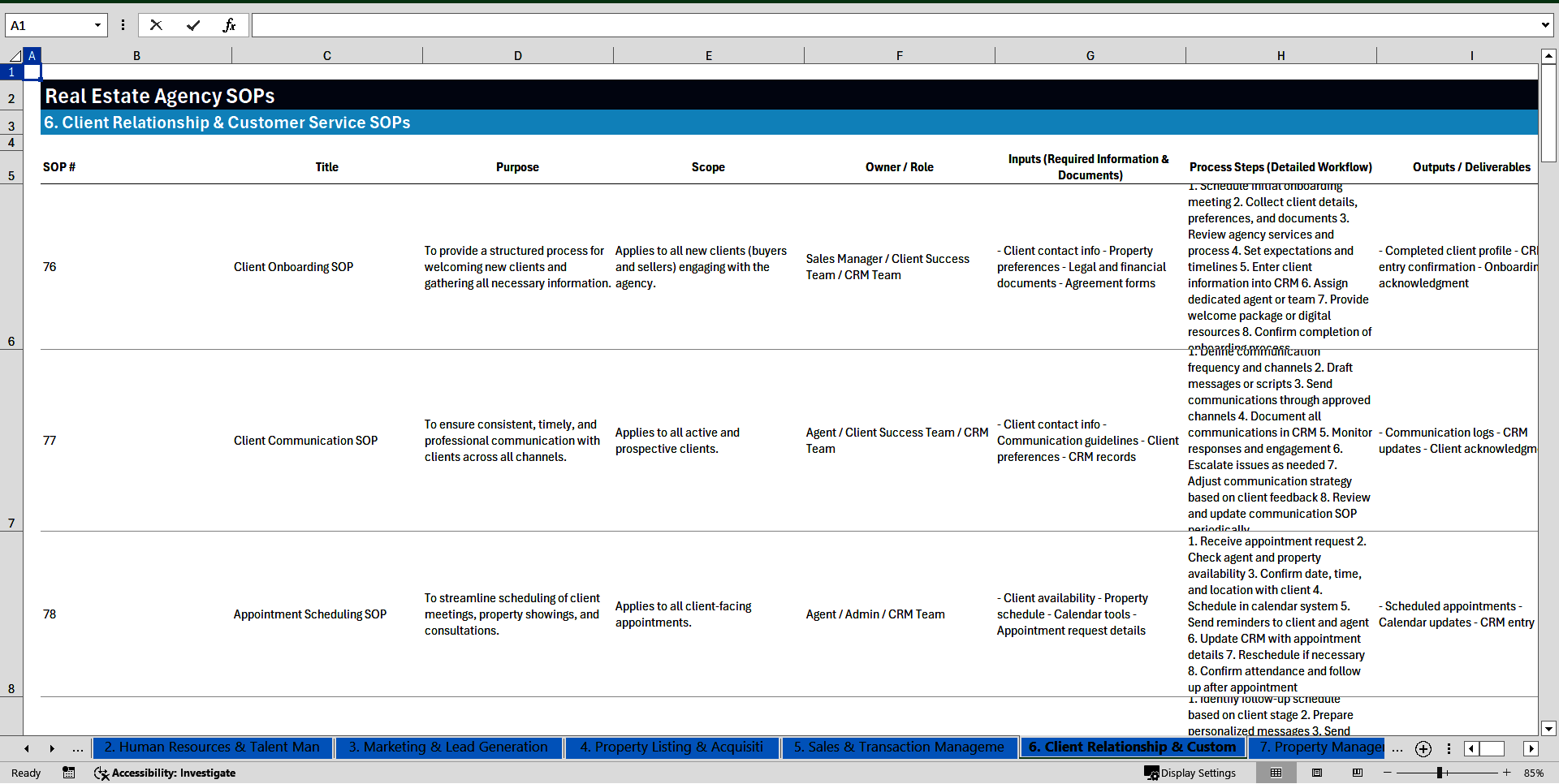Image resolution: width=1559 pixels, height=784 pixels.
Task: Click the macro recording status bar icon
Action: coord(69,773)
